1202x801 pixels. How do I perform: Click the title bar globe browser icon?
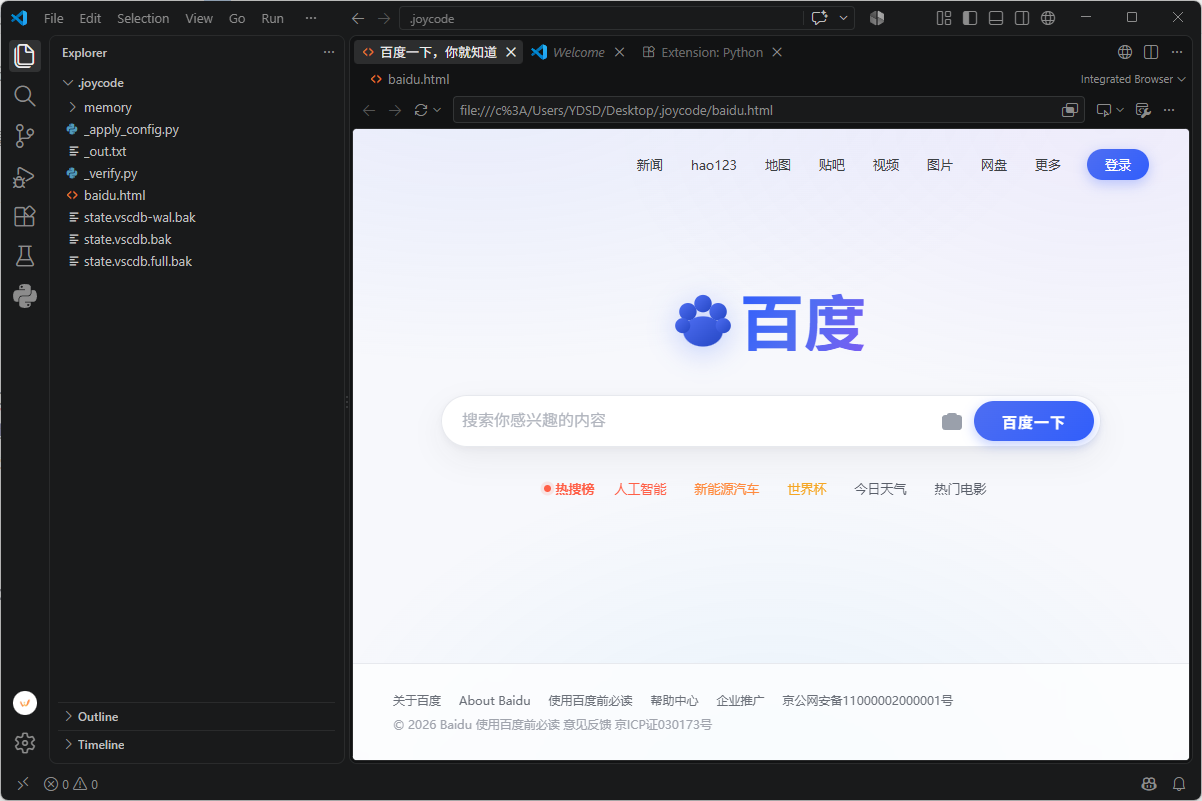(1048, 18)
